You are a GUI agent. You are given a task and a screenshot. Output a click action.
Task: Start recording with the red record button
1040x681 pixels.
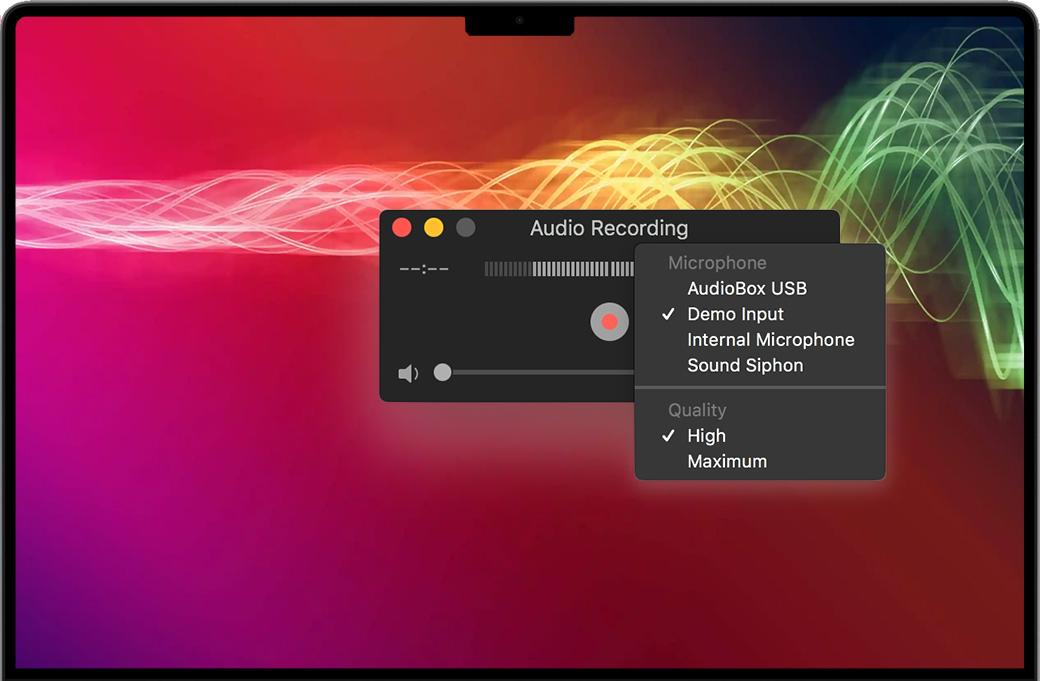tap(609, 322)
